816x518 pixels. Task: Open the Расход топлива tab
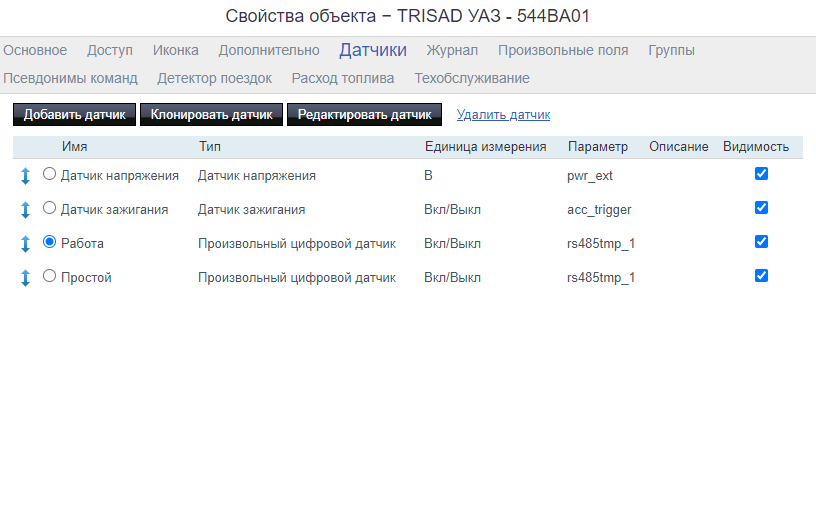point(343,78)
